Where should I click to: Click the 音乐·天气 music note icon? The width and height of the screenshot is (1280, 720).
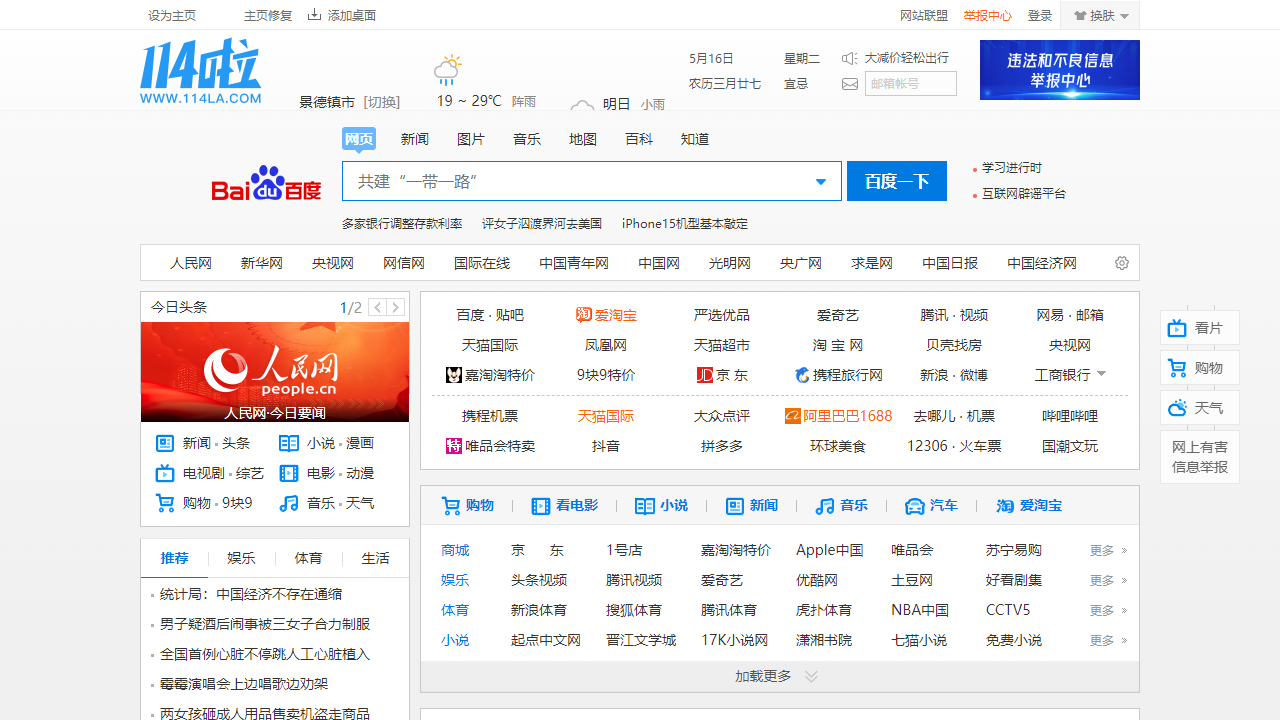(x=289, y=503)
